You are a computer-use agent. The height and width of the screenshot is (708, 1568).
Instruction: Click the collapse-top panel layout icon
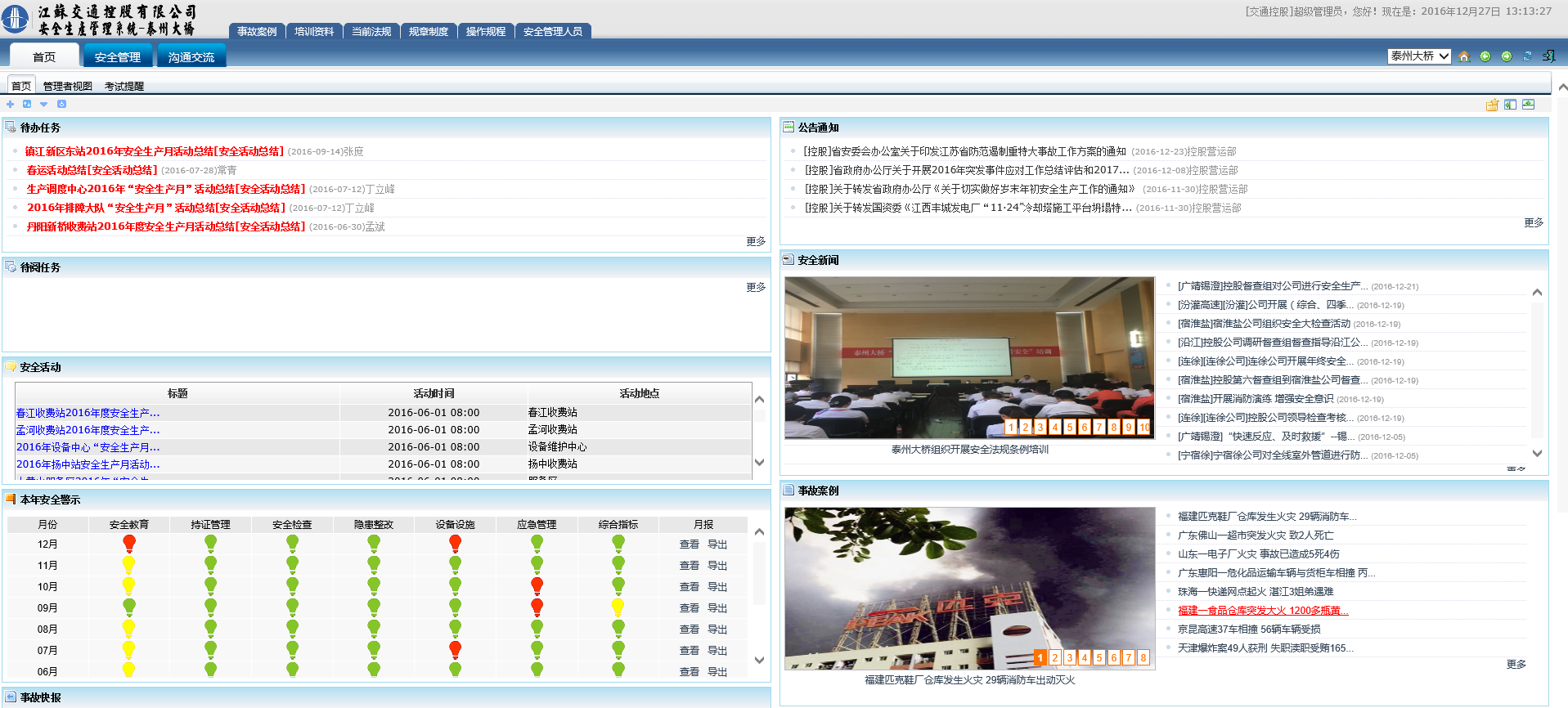1528,105
